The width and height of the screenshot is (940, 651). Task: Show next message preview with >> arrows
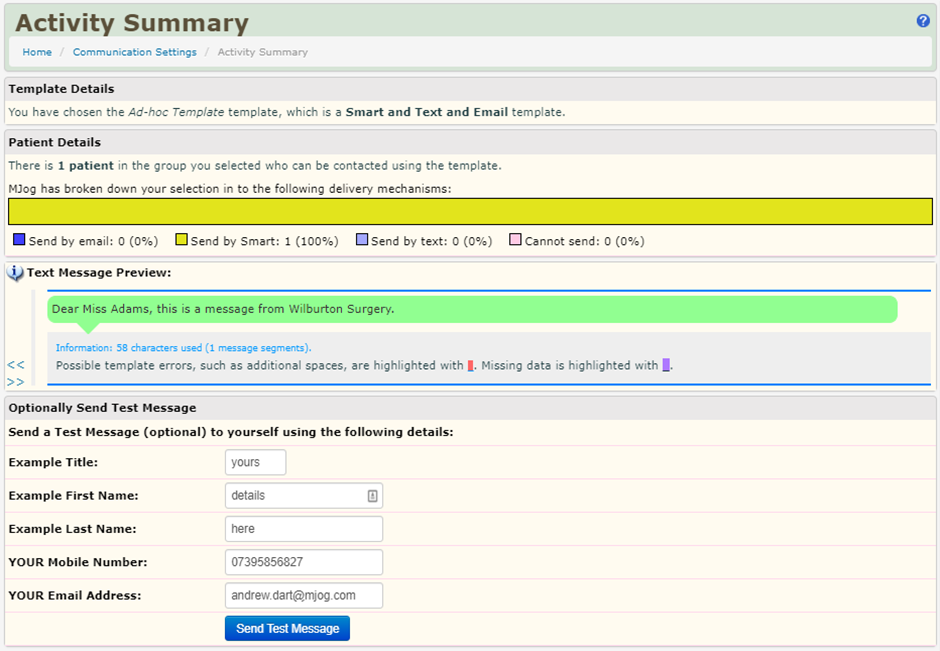pyautogui.click(x=15, y=382)
